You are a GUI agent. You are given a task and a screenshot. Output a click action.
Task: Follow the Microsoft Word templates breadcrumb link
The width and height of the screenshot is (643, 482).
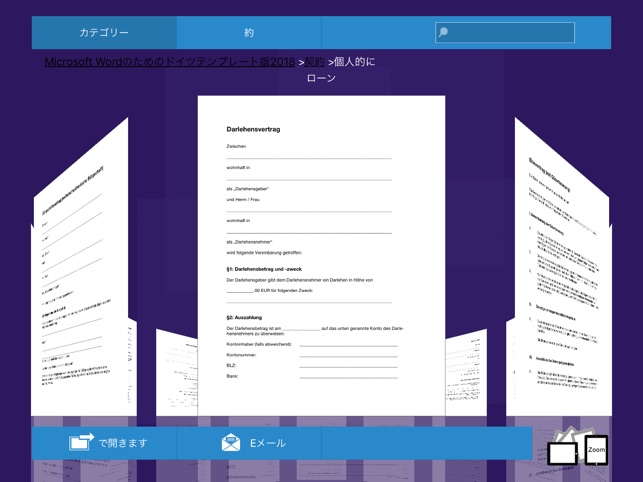click(170, 62)
